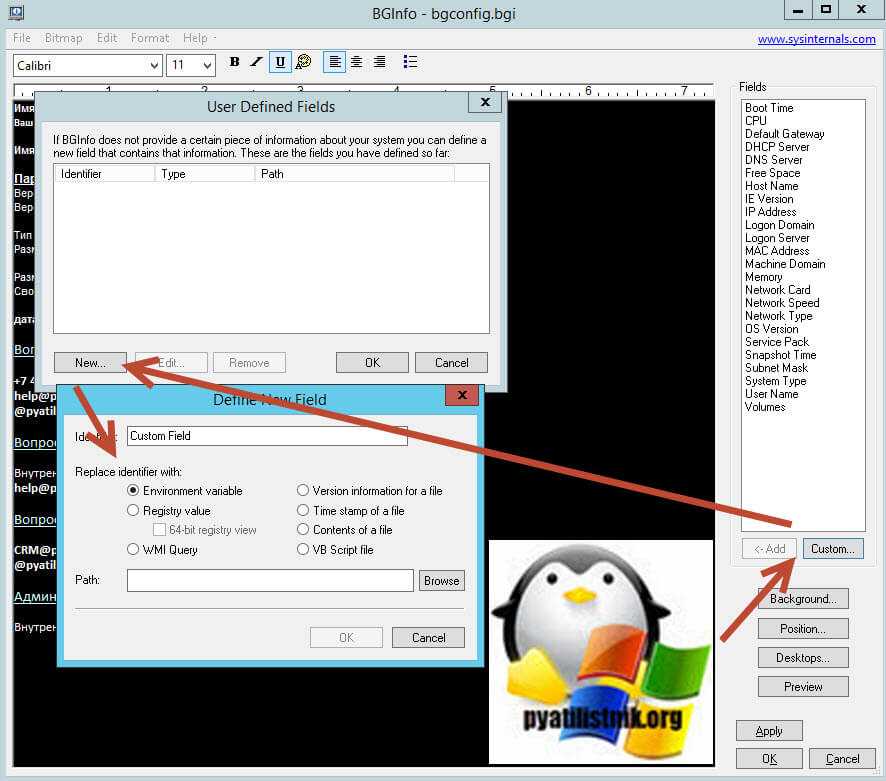Toggle underline text formatting
This screenshot has height=781, width=886.
280,62
